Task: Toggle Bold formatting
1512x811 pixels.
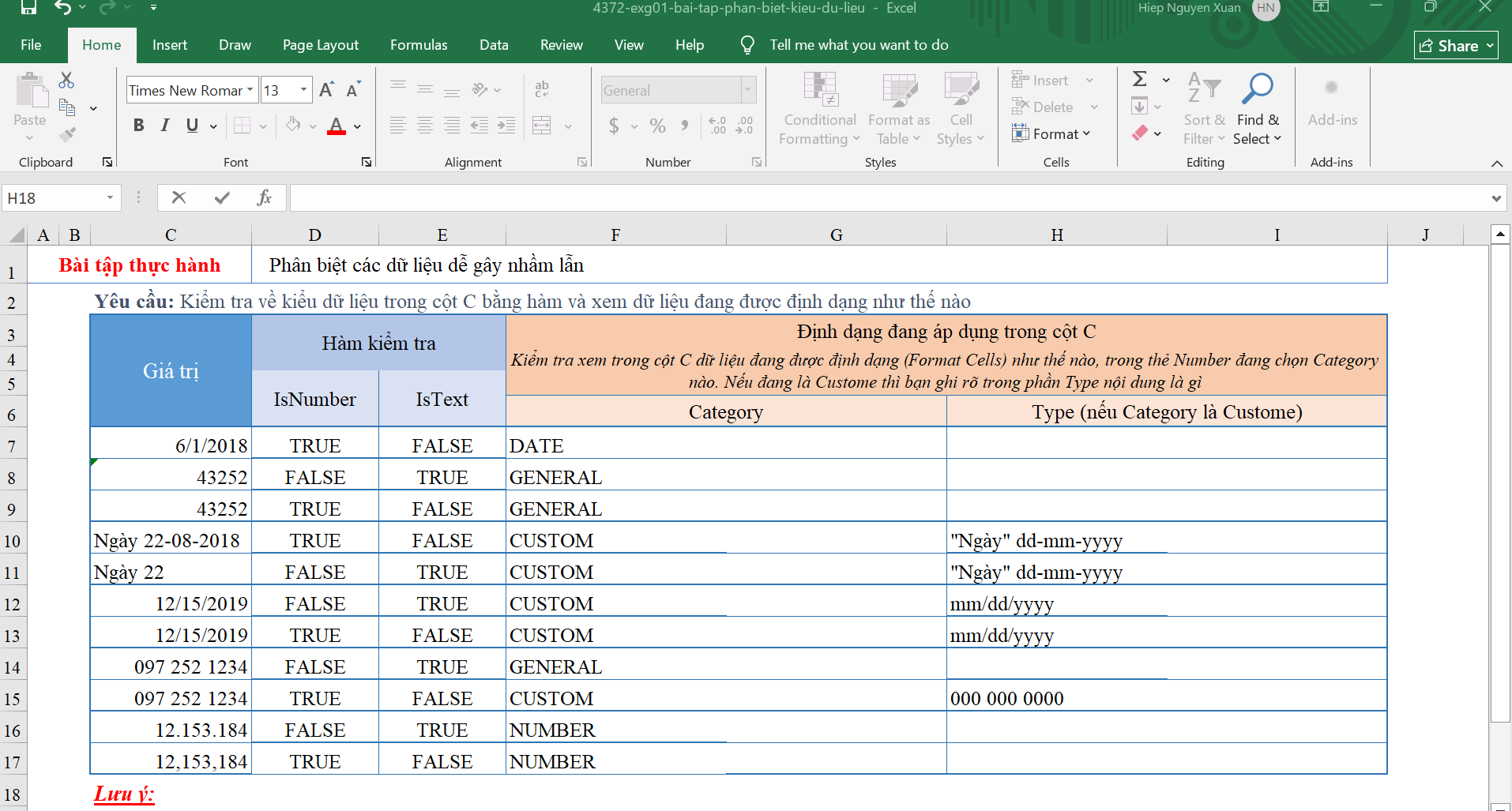Action: tap(139, 126)
